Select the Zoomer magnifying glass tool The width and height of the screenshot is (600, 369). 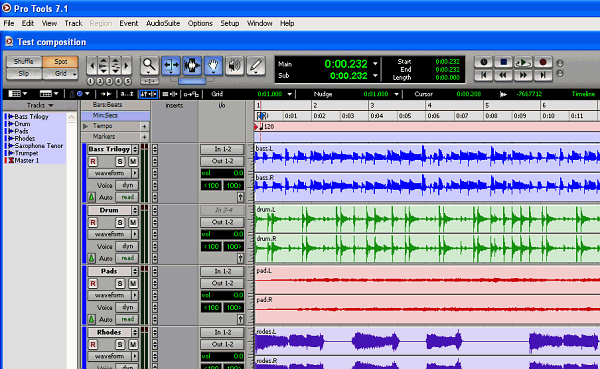(149, 66)
